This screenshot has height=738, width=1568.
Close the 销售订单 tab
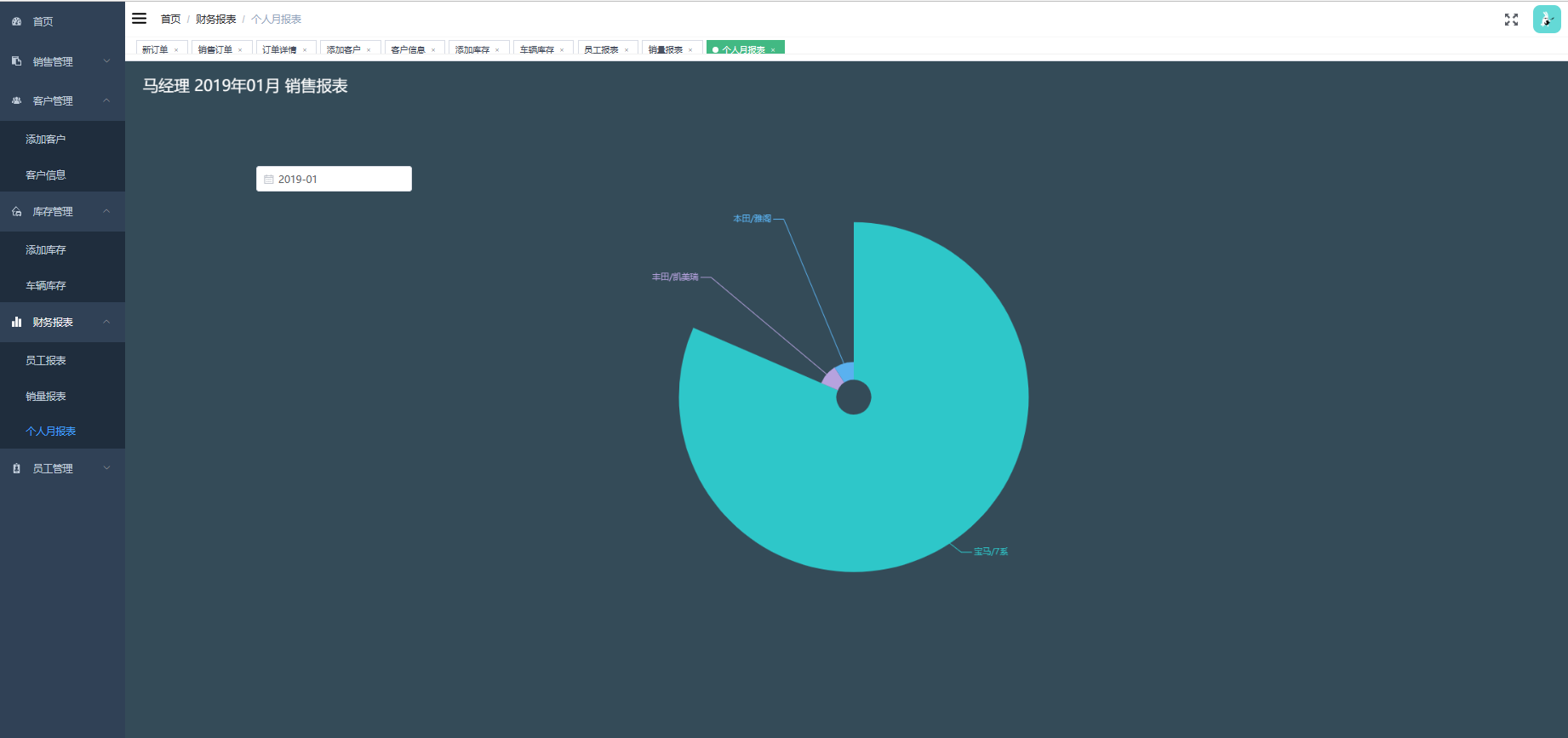pyautogui.click(x=240, y=50)
